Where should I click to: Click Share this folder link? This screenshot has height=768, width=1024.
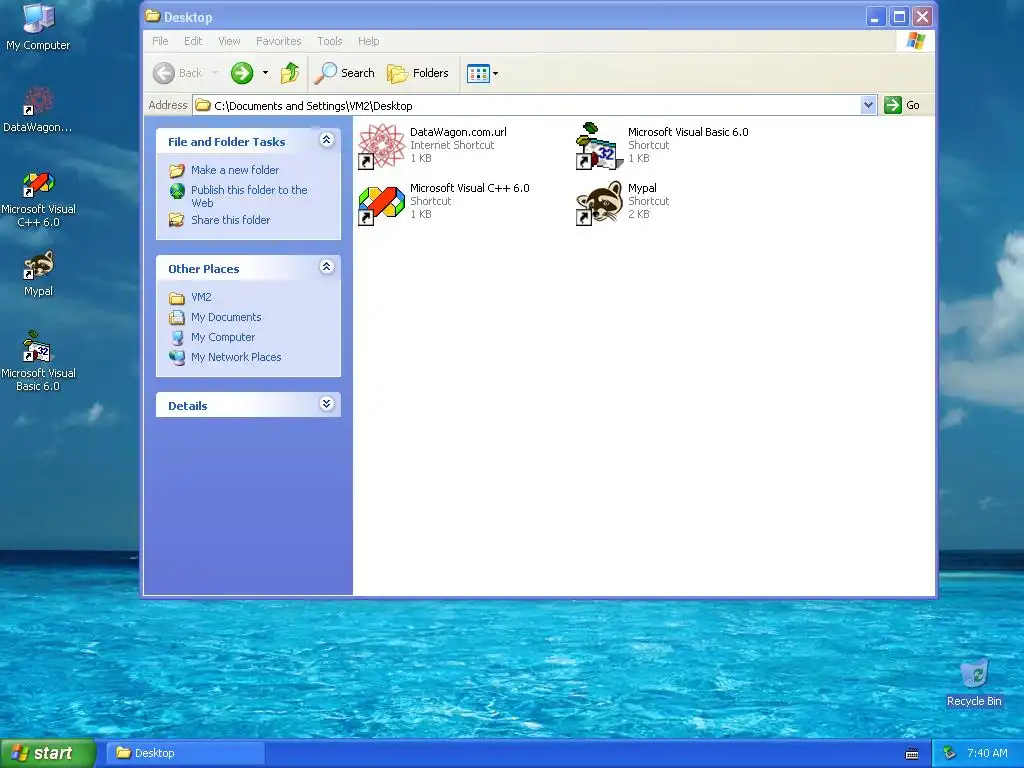pyautogui.click(x=231, y=220)
